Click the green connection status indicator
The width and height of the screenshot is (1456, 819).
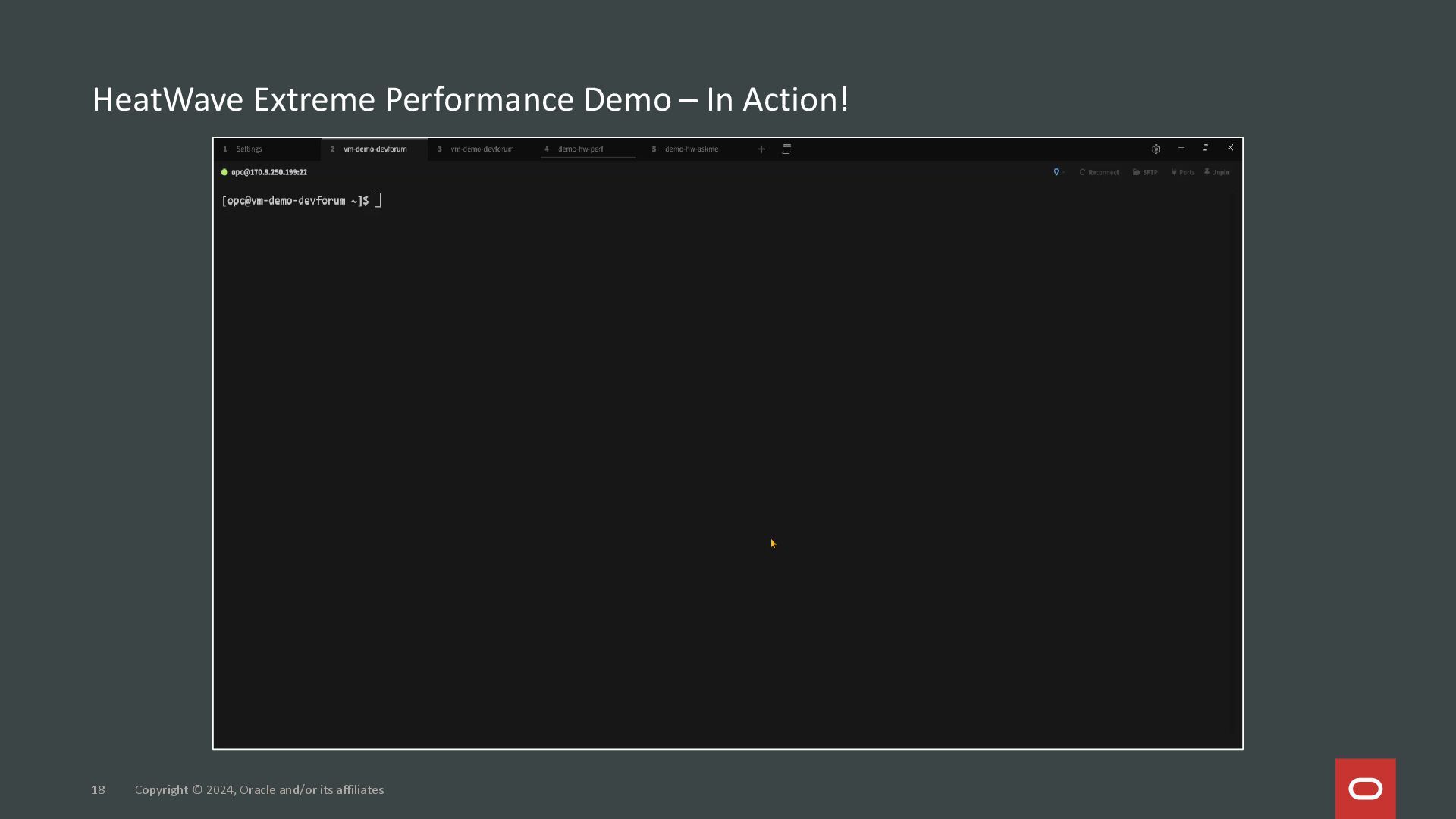(x=224, y=172)
